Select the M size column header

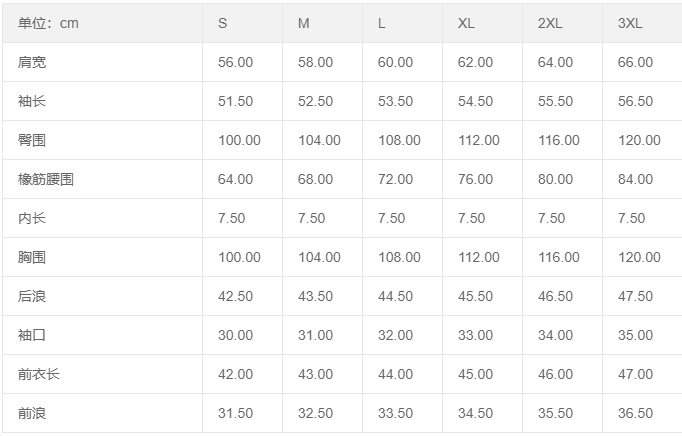coord(304,23)
